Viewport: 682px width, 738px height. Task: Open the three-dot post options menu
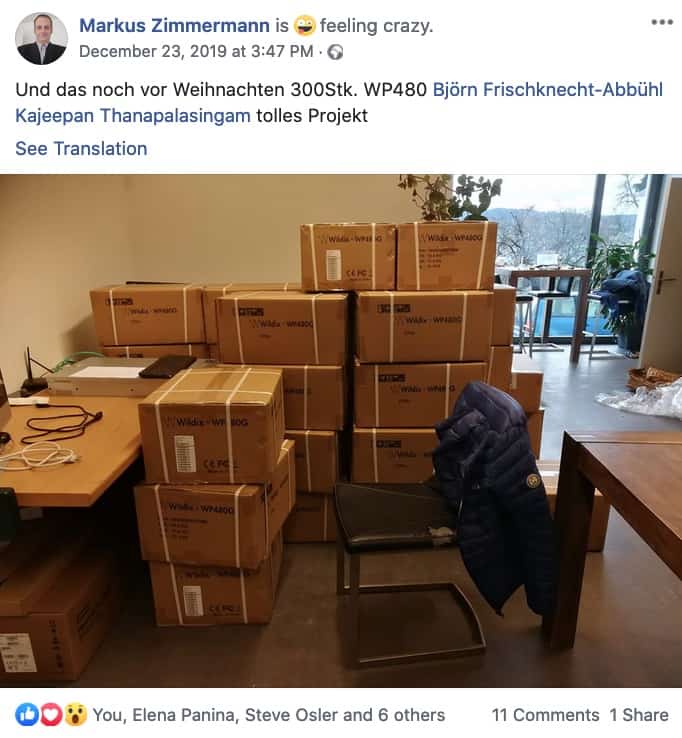tap(662, 22)
